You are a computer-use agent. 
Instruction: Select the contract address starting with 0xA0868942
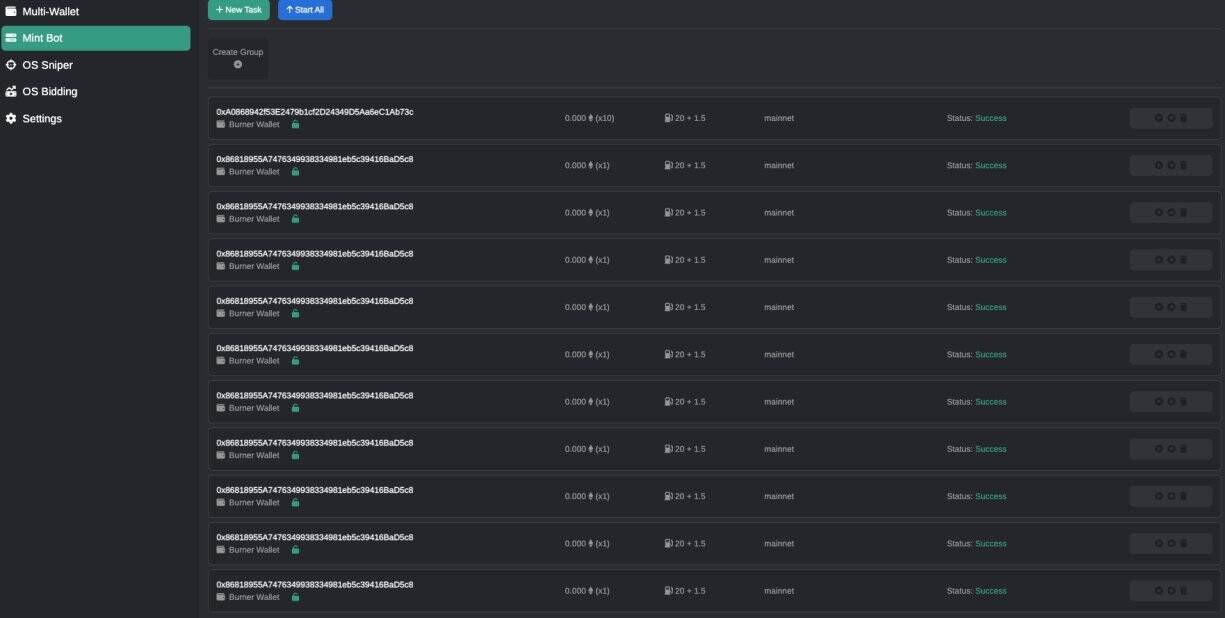314,112
